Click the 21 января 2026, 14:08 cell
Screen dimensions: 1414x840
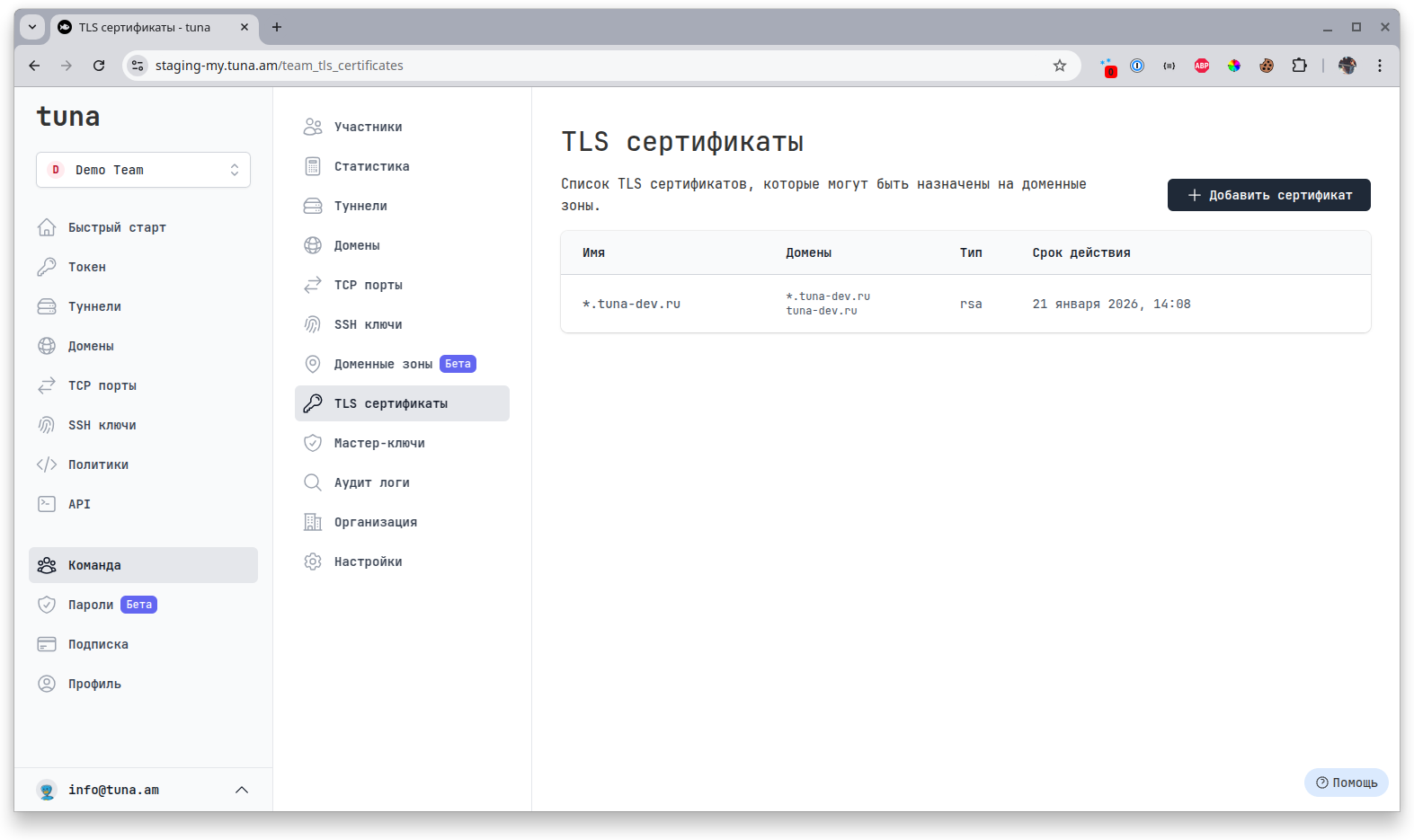1111,304
